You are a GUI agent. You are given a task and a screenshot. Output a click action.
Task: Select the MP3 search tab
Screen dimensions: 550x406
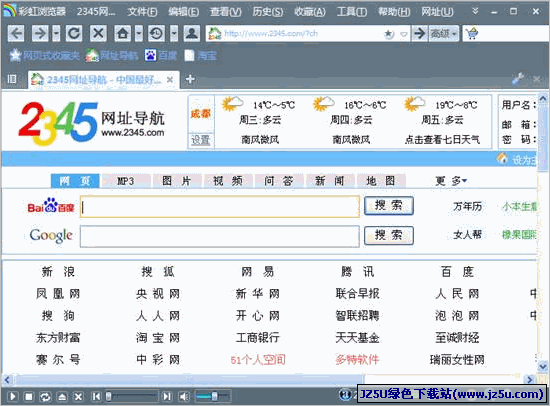126,181
